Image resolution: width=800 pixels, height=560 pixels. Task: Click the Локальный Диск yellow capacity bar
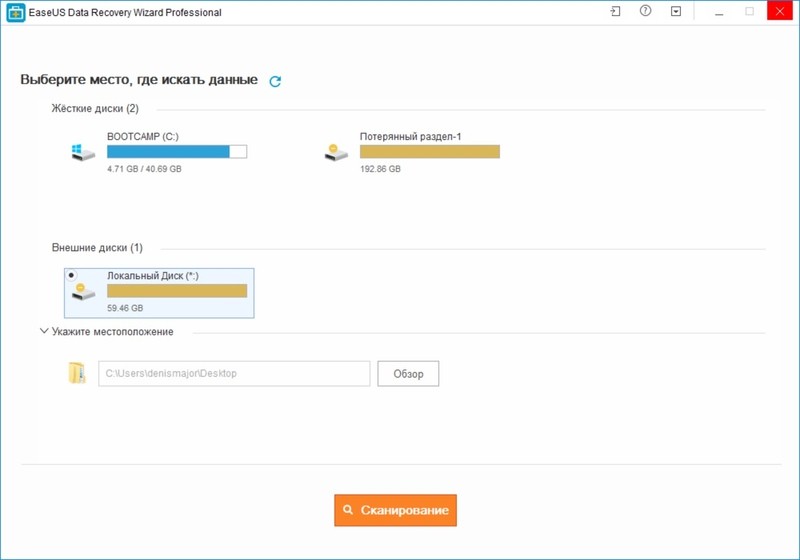[176, 291]
